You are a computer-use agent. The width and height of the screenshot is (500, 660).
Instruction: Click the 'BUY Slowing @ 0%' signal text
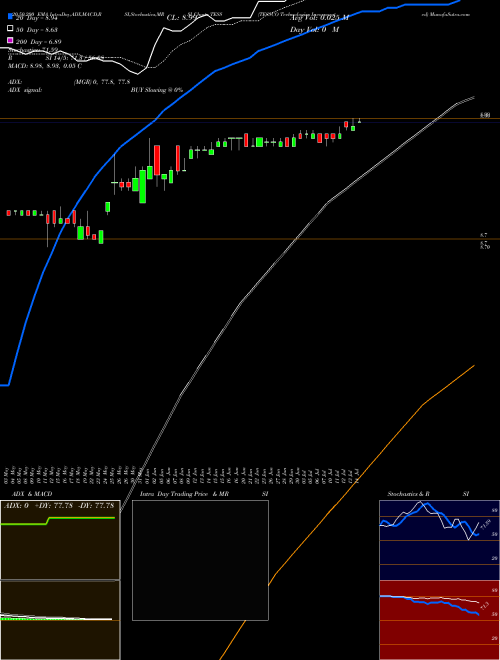click(157, 90)
